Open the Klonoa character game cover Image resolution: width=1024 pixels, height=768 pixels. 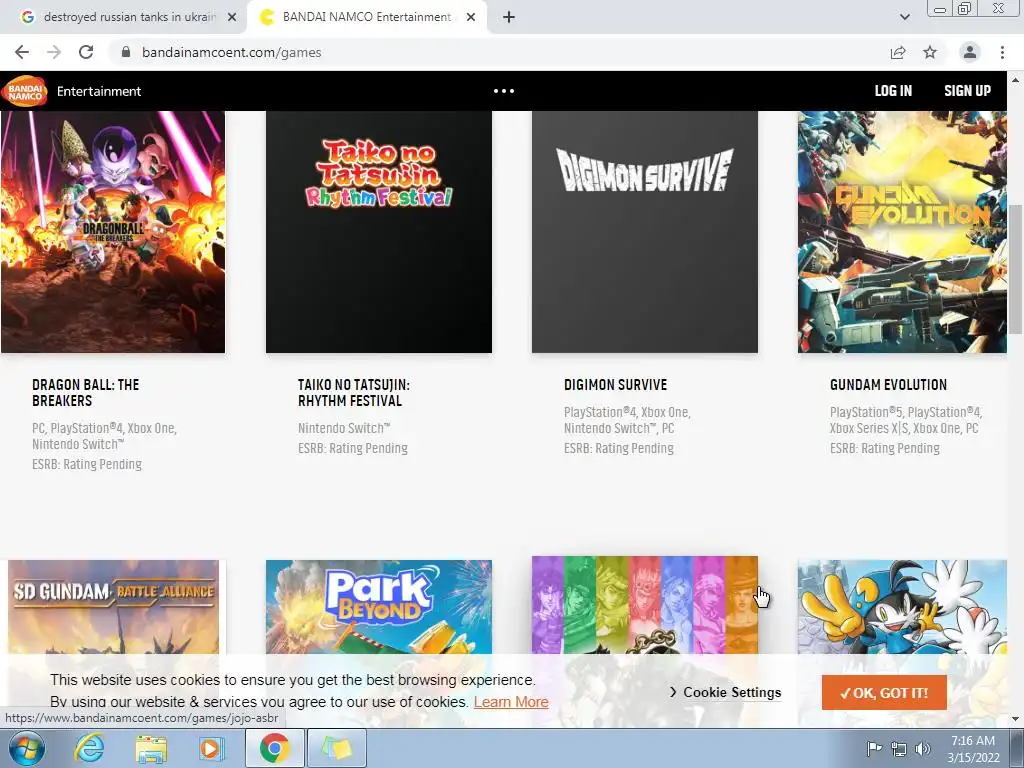[x=902, y=607]
